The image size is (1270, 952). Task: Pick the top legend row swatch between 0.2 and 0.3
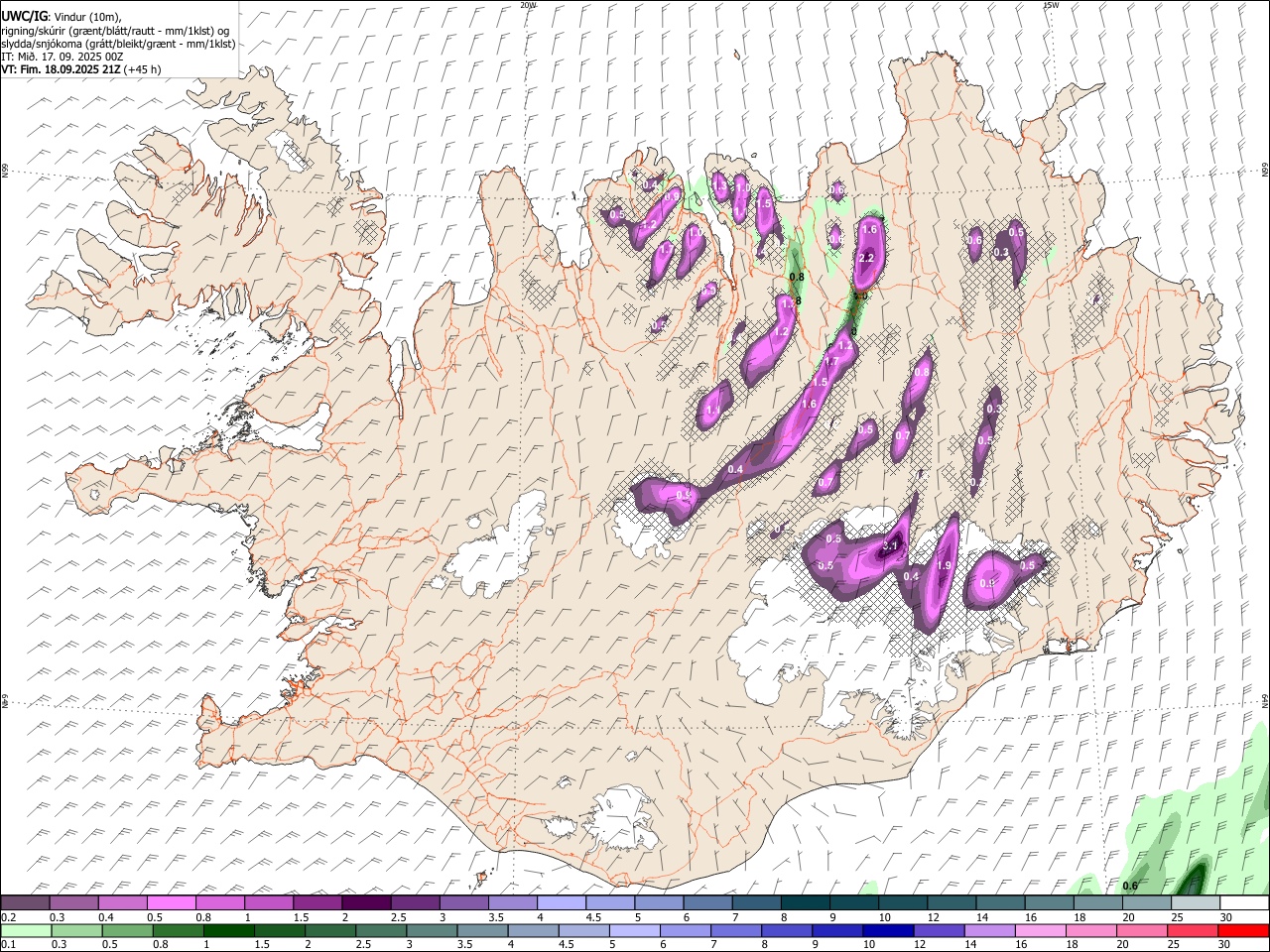[26, 902]
